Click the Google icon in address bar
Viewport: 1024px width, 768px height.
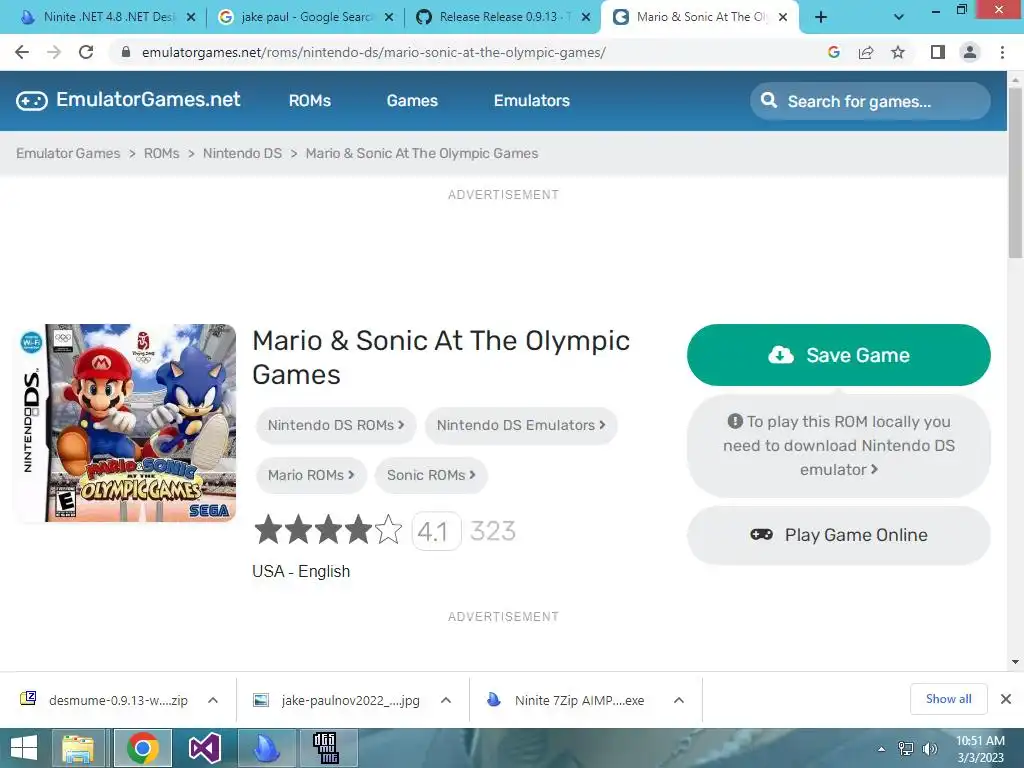(x=833, y=52)
